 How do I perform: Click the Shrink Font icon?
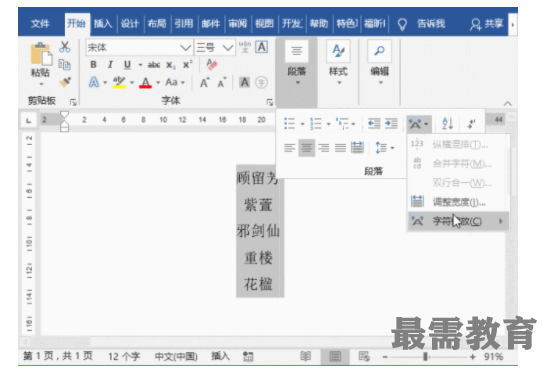tap(222, 83)
